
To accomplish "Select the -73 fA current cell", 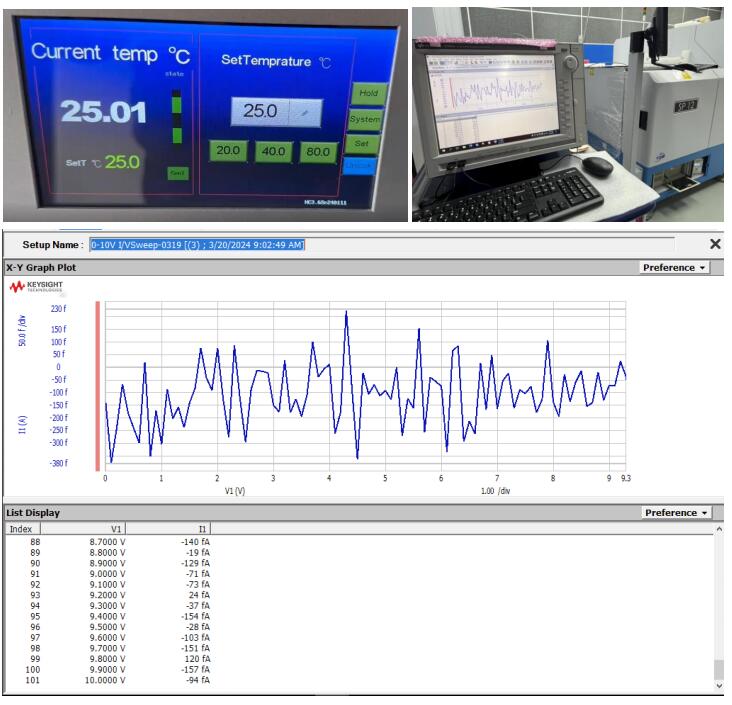I will (x=197, y=585).
